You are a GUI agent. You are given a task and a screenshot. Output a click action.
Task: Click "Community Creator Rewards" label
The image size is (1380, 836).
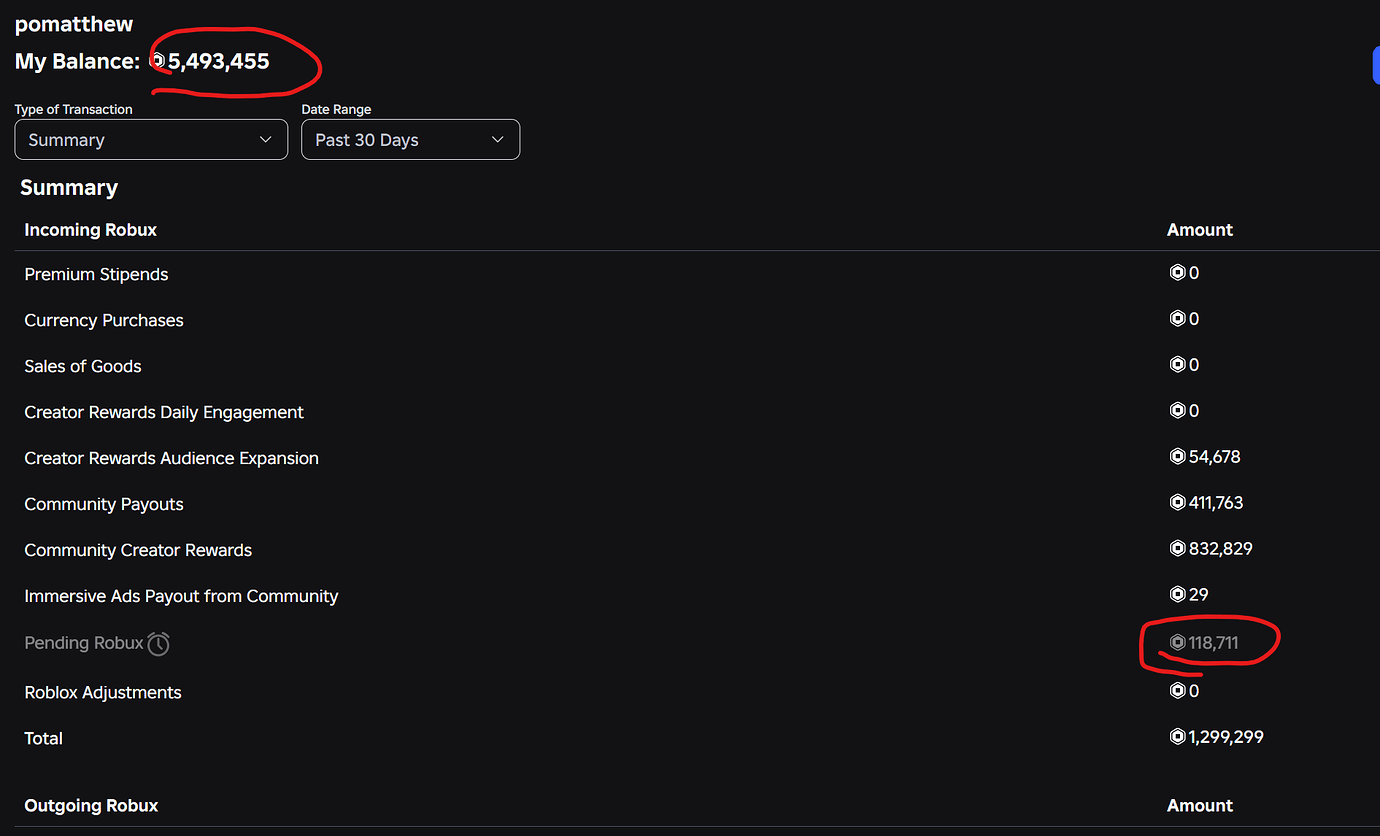point(138,550)
